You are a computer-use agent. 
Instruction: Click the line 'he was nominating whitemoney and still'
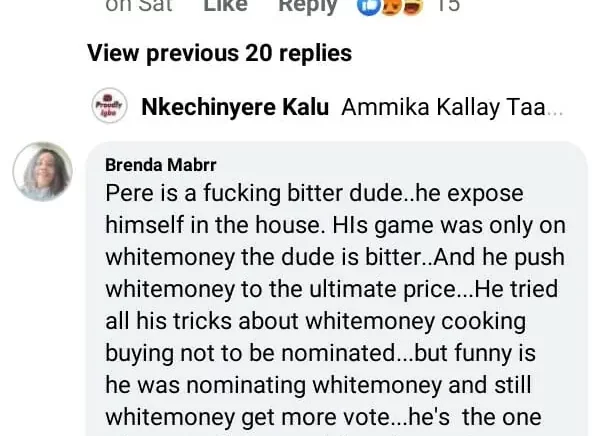coord(318,385)
